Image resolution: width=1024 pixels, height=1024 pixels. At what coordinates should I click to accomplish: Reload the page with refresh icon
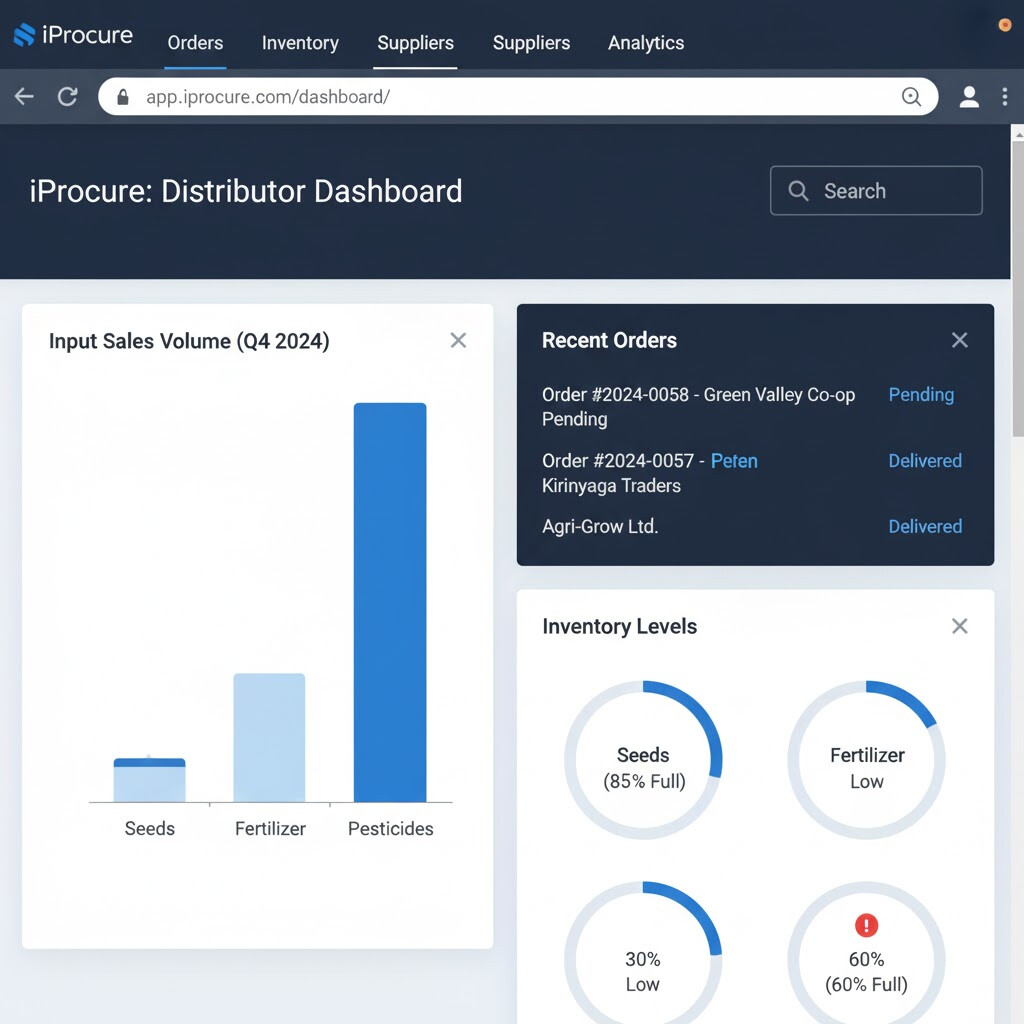[x=68, y=97]
